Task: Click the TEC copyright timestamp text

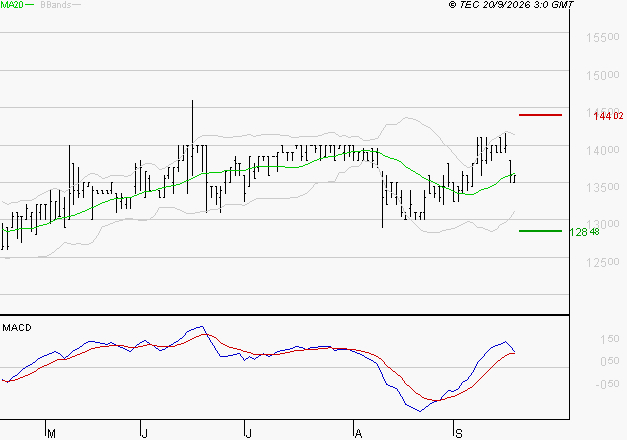Action: coord(511,5)
